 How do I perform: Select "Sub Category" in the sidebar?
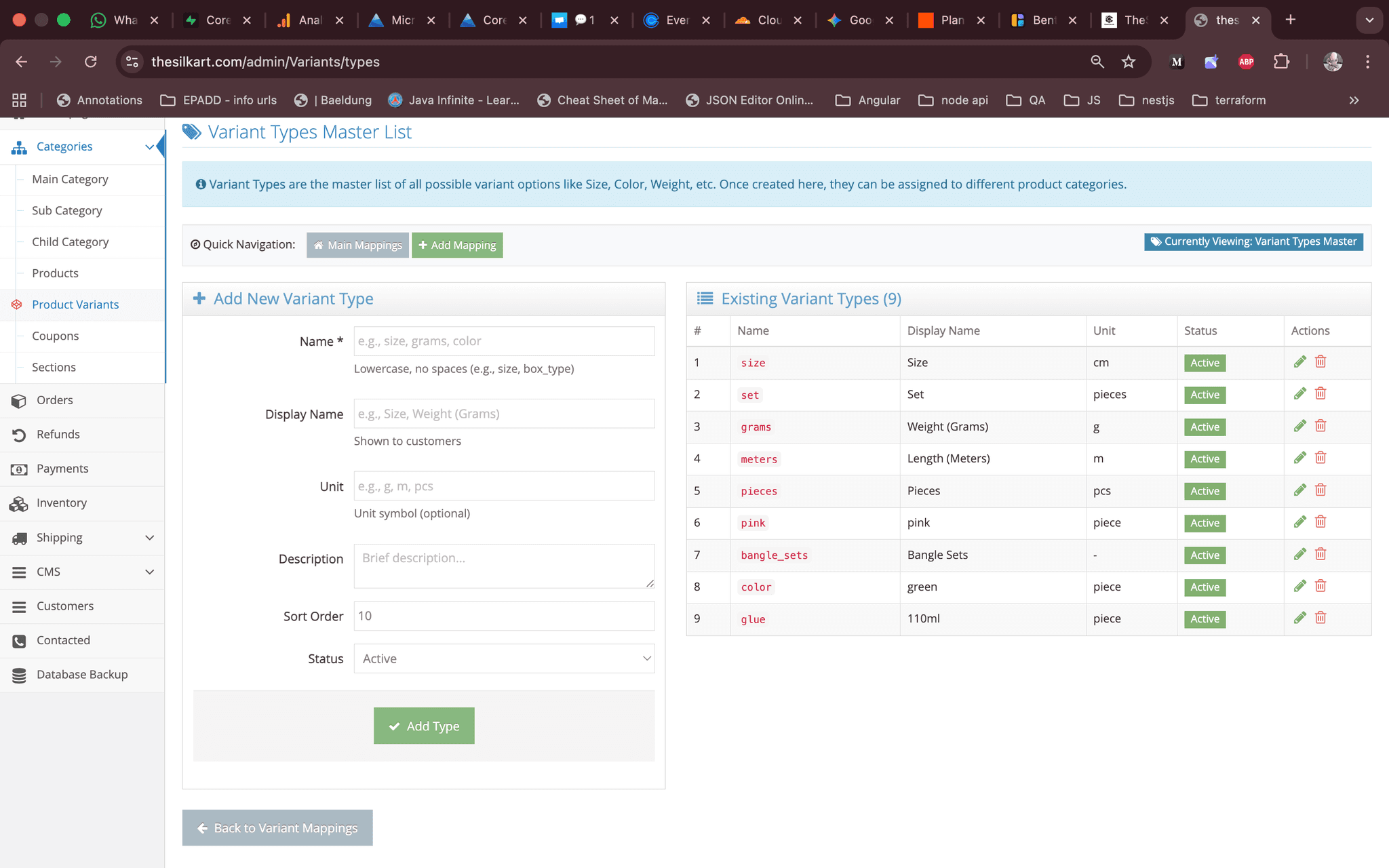pyautogui.click(x=66, y=210)
